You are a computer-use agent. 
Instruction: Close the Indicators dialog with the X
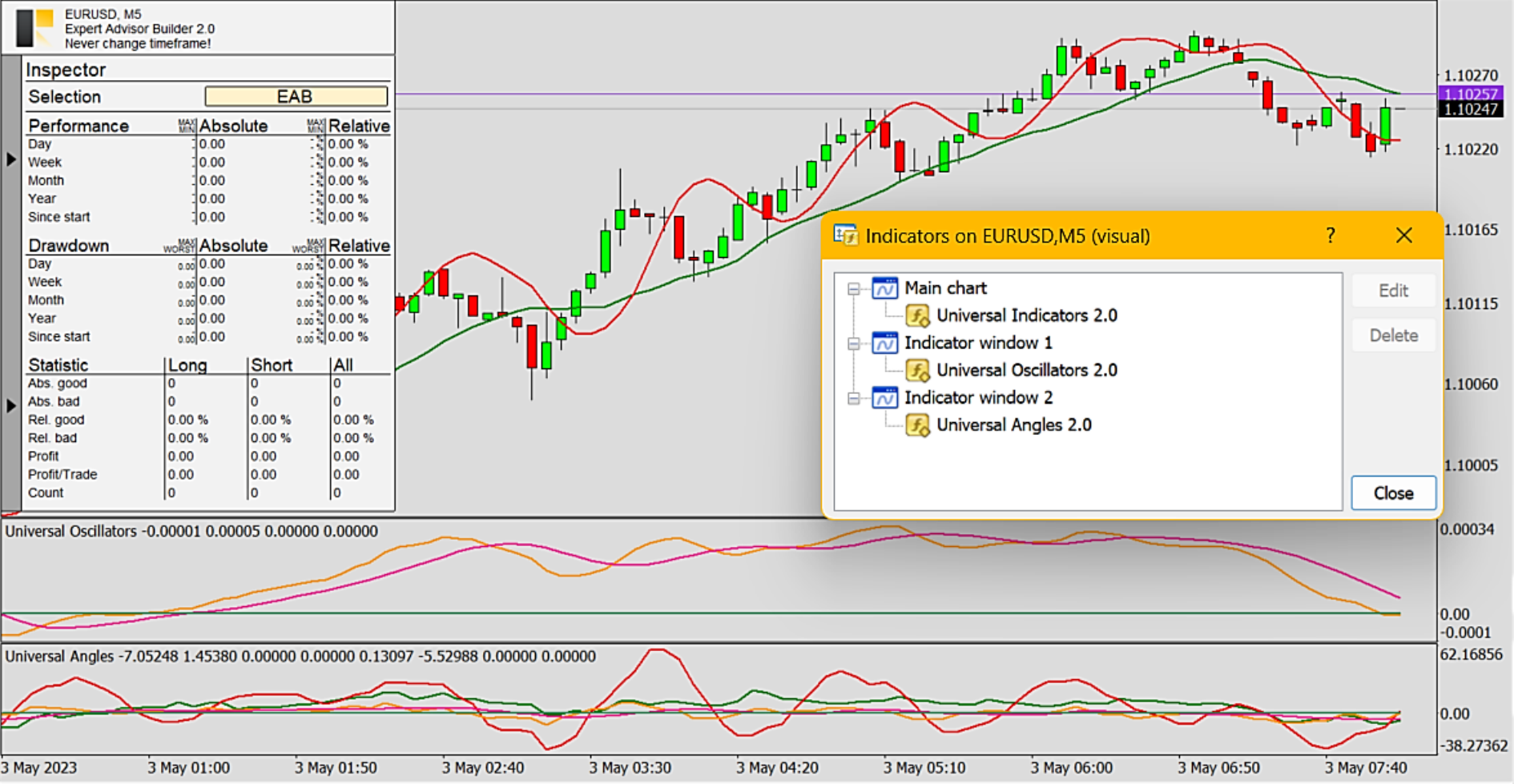(x=1404, y=235)
